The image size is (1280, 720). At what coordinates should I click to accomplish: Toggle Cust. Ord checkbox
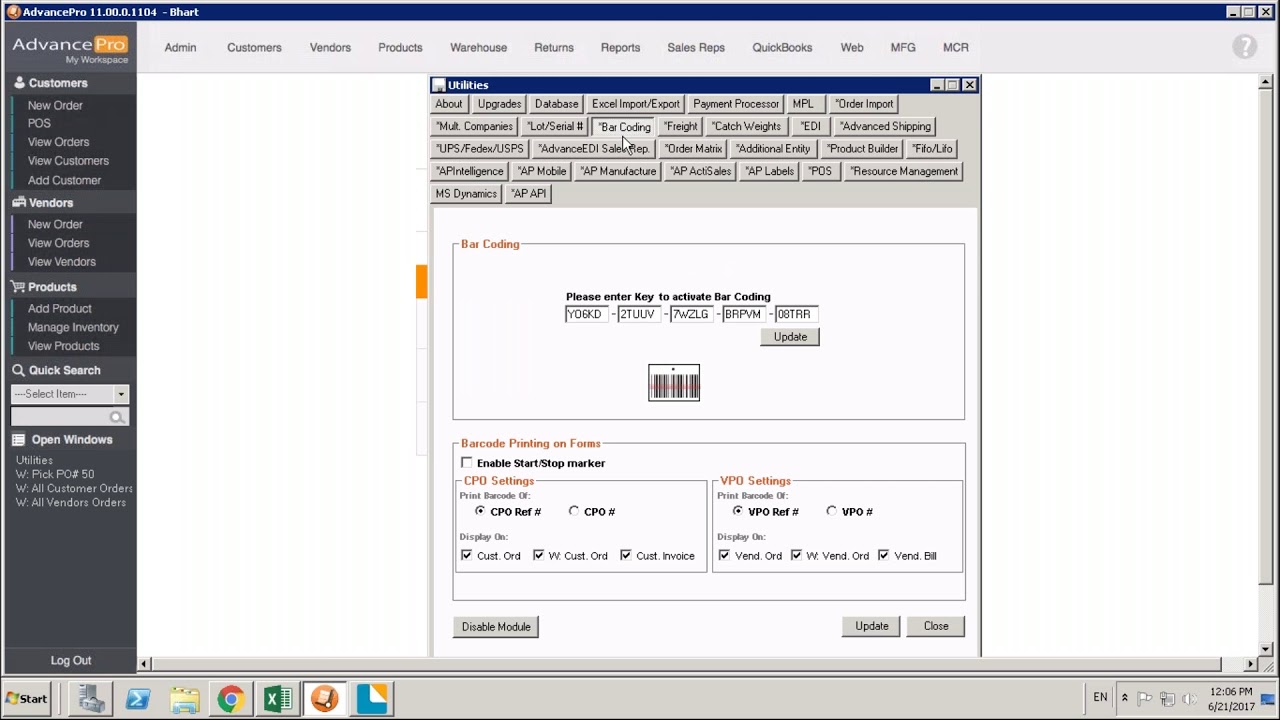click(x=467, y=555)
